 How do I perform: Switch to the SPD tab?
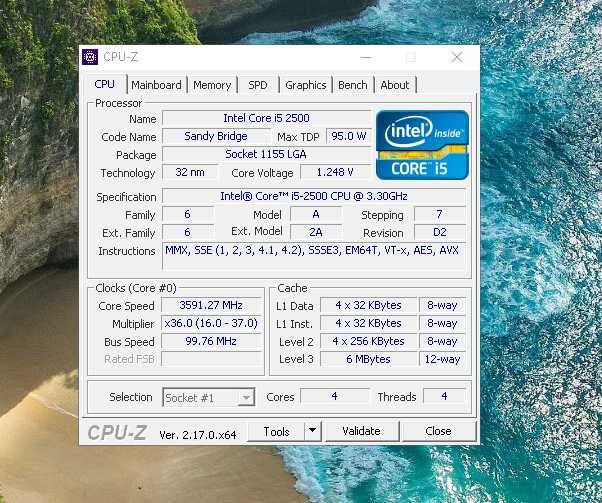coord(257,85)
